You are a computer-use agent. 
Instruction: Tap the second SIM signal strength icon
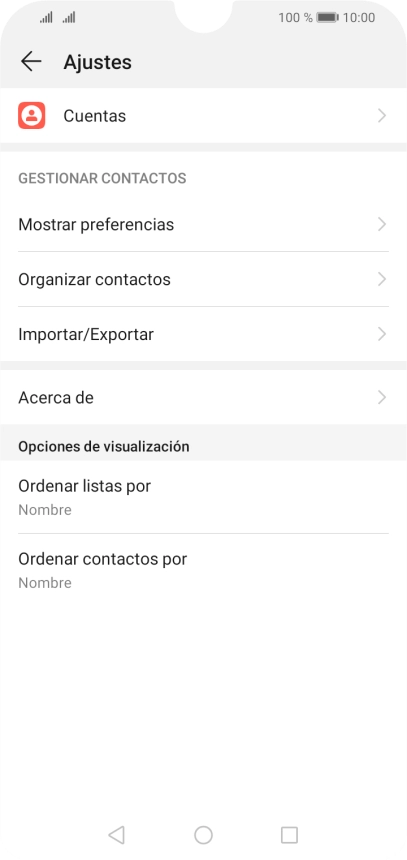69,18
